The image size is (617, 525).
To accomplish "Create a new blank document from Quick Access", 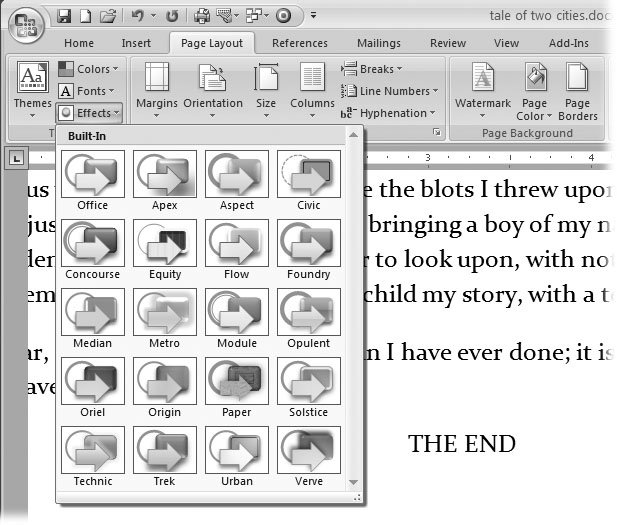I will click(x=85, y=16).
